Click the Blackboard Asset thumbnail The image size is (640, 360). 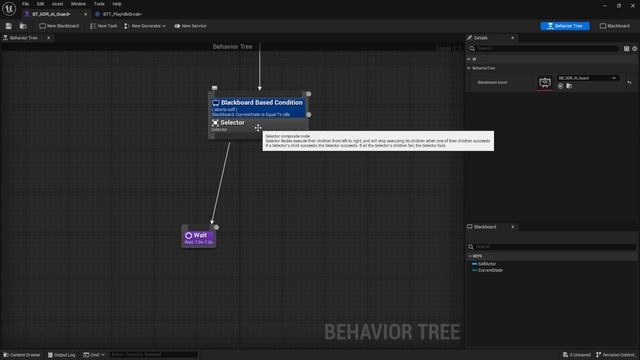[545, 82]
